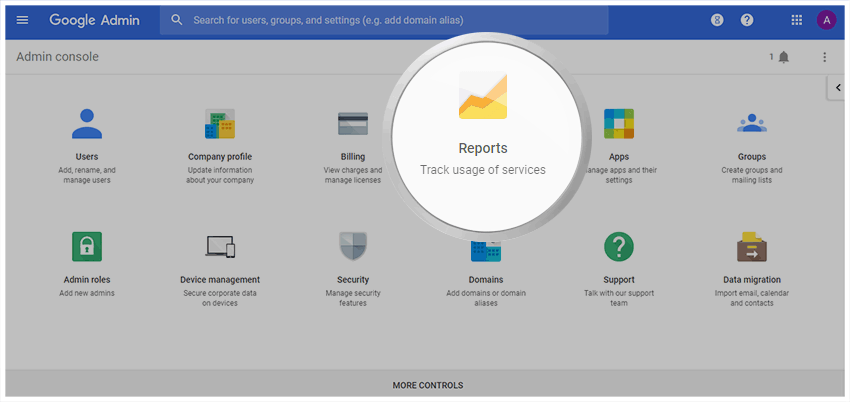
Task: Open the Billing credit card icon
Action: [x=353, y=124]
